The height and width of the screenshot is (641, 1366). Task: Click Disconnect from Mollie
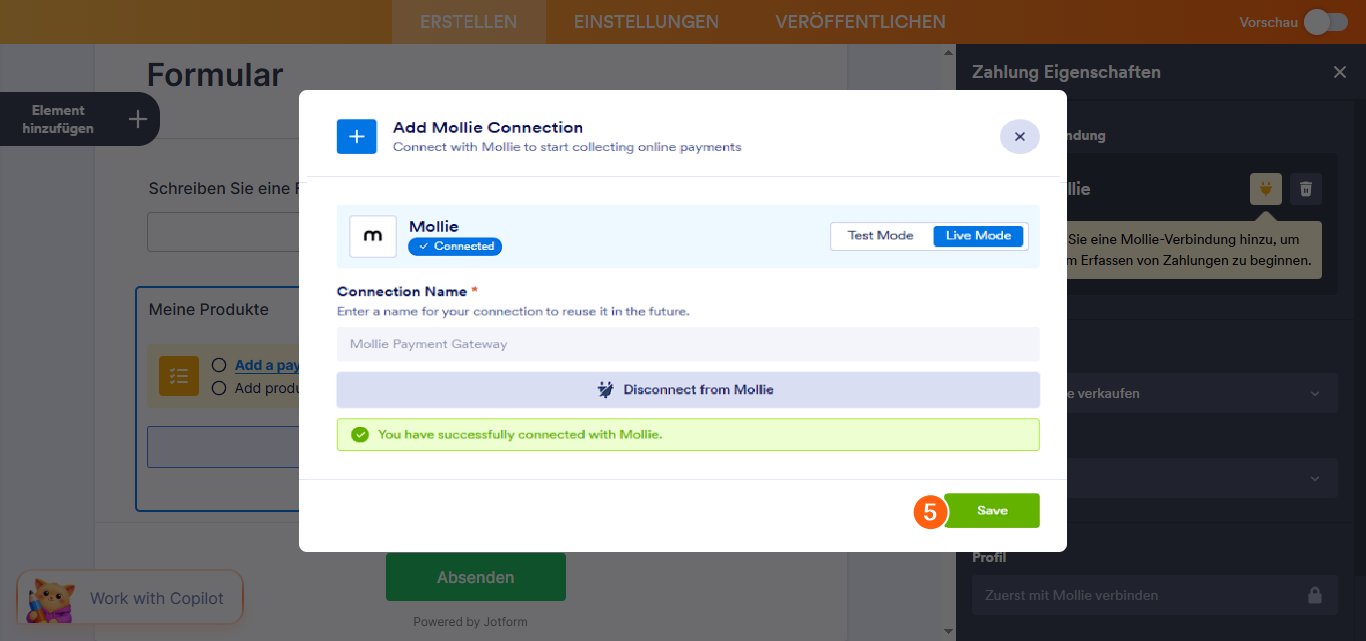pyautogui.click(x=687, y=389)
